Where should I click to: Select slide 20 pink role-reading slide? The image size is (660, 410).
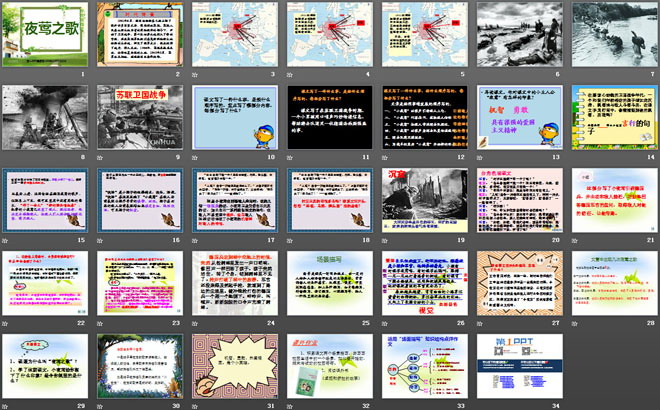(x=520, y=200)
